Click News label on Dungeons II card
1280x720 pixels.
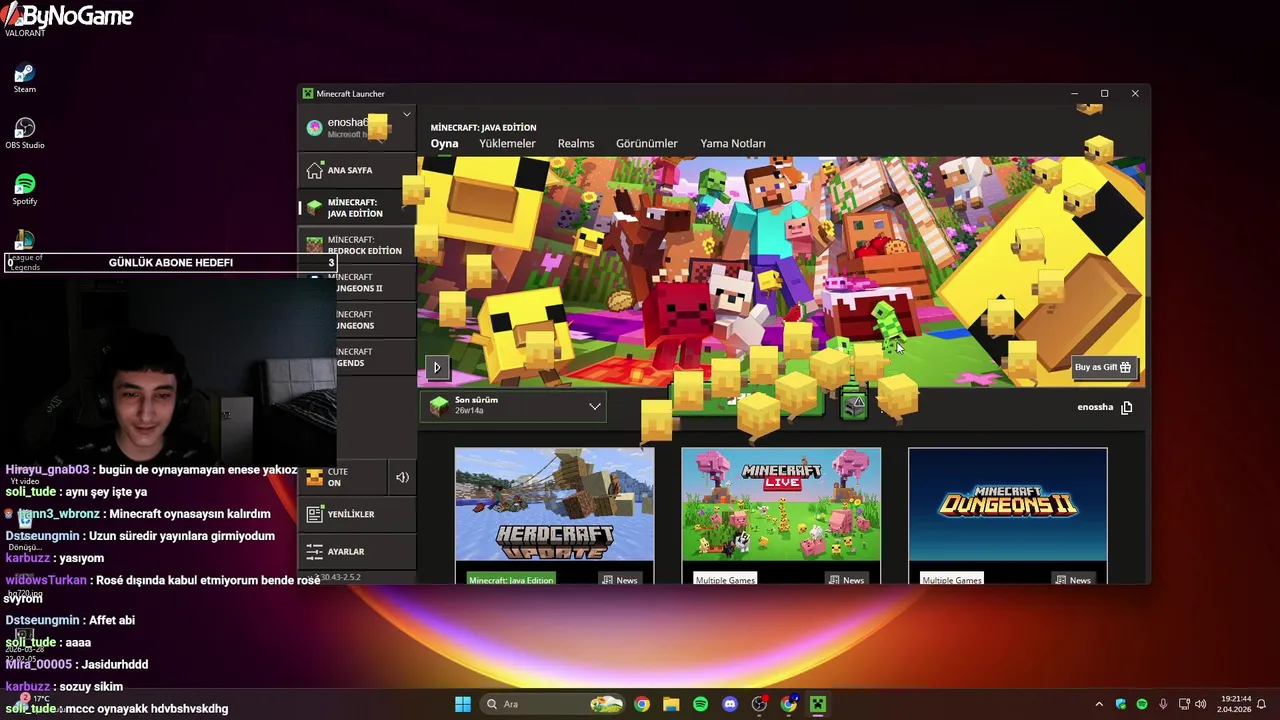click(1074, 580)
